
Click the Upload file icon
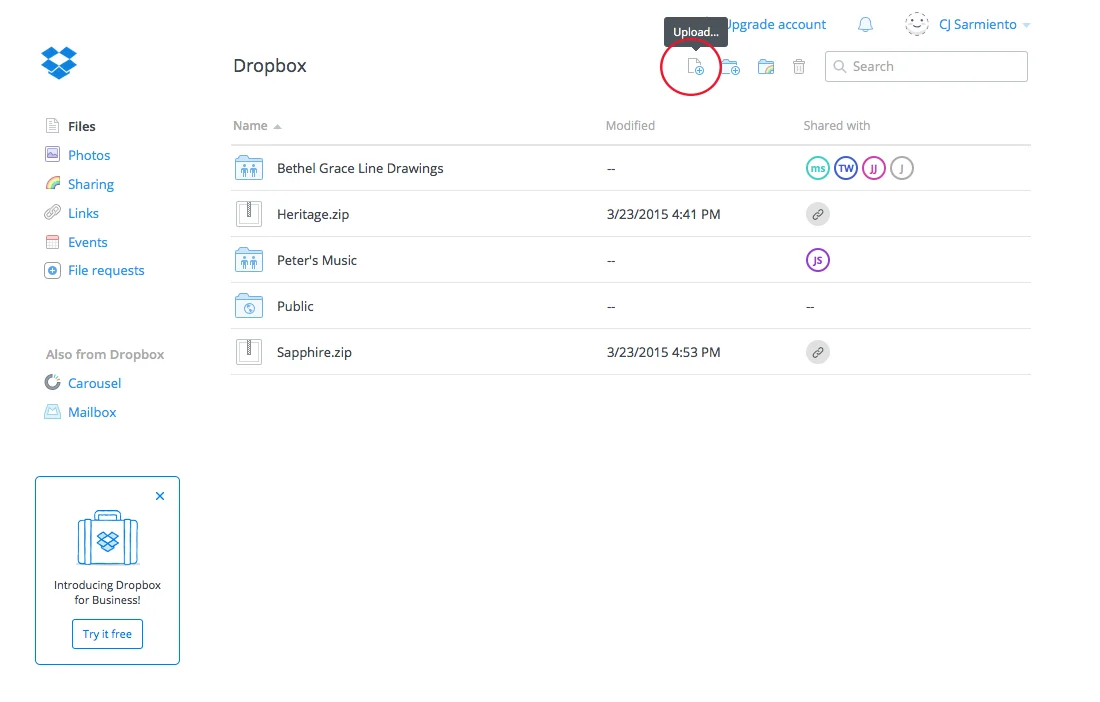point(695,67)
